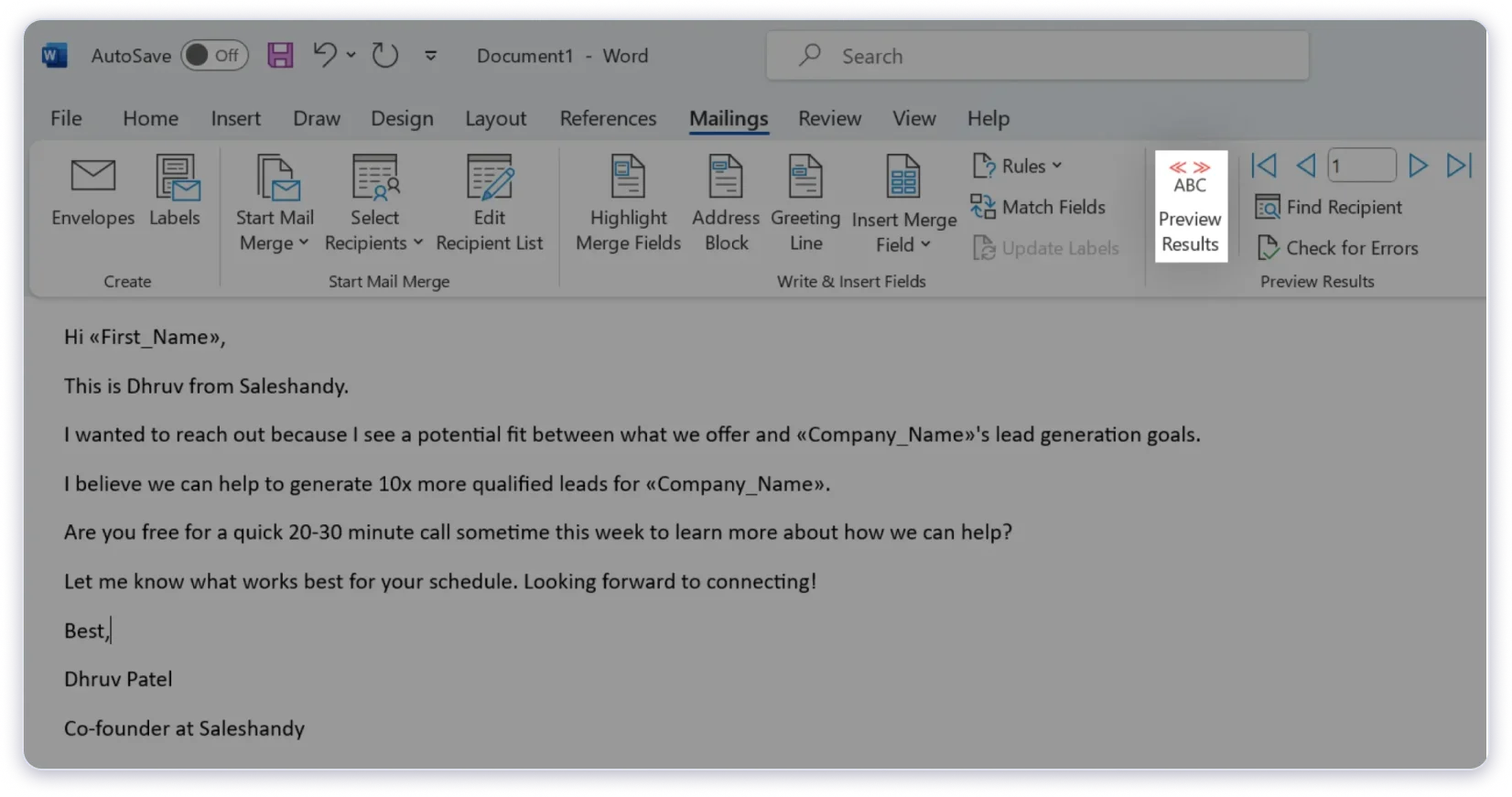Click the record number field
Image resolution: width=1512 pixels, height=797 pixels.
click(x=1362, y=166)
